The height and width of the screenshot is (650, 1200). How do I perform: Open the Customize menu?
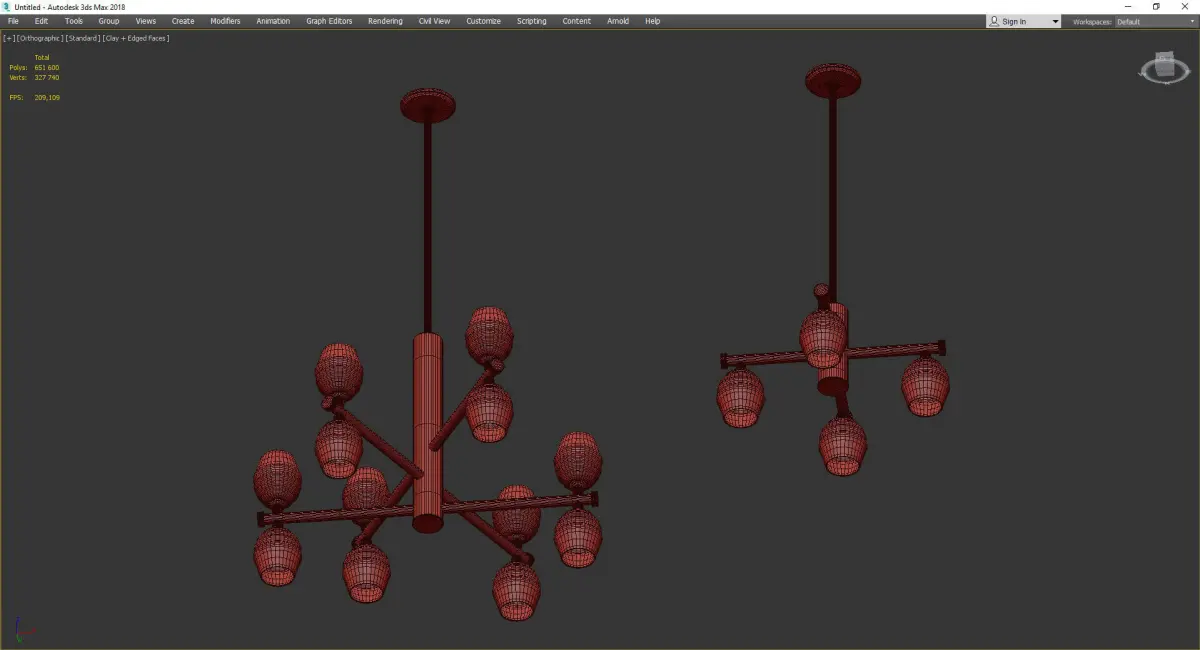click(483, 21)
